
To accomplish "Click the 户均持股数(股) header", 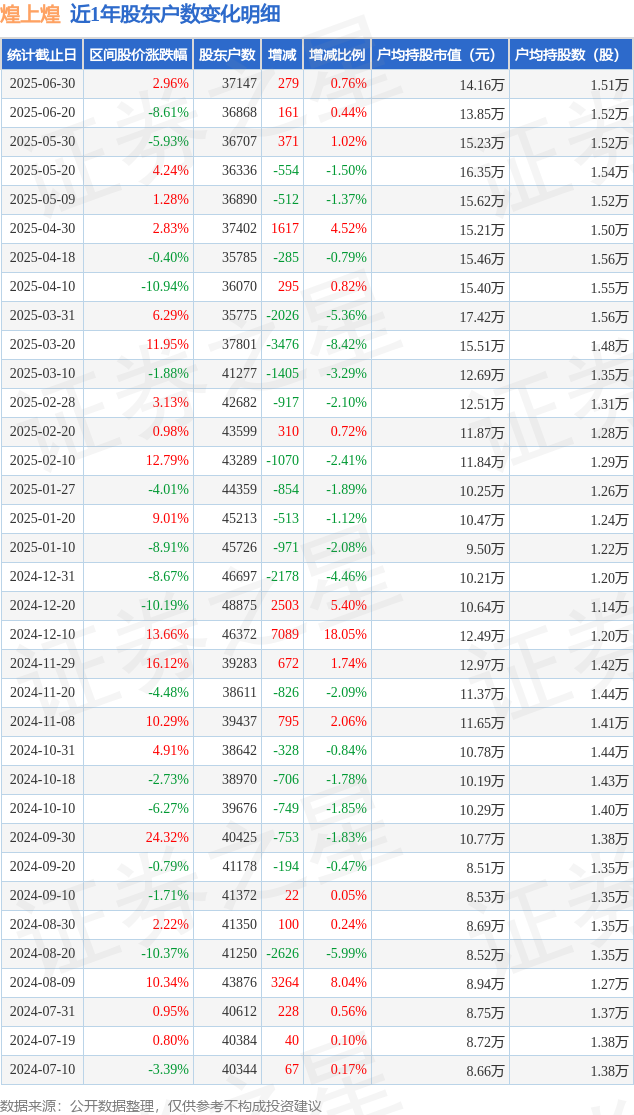I will point(571,54).
